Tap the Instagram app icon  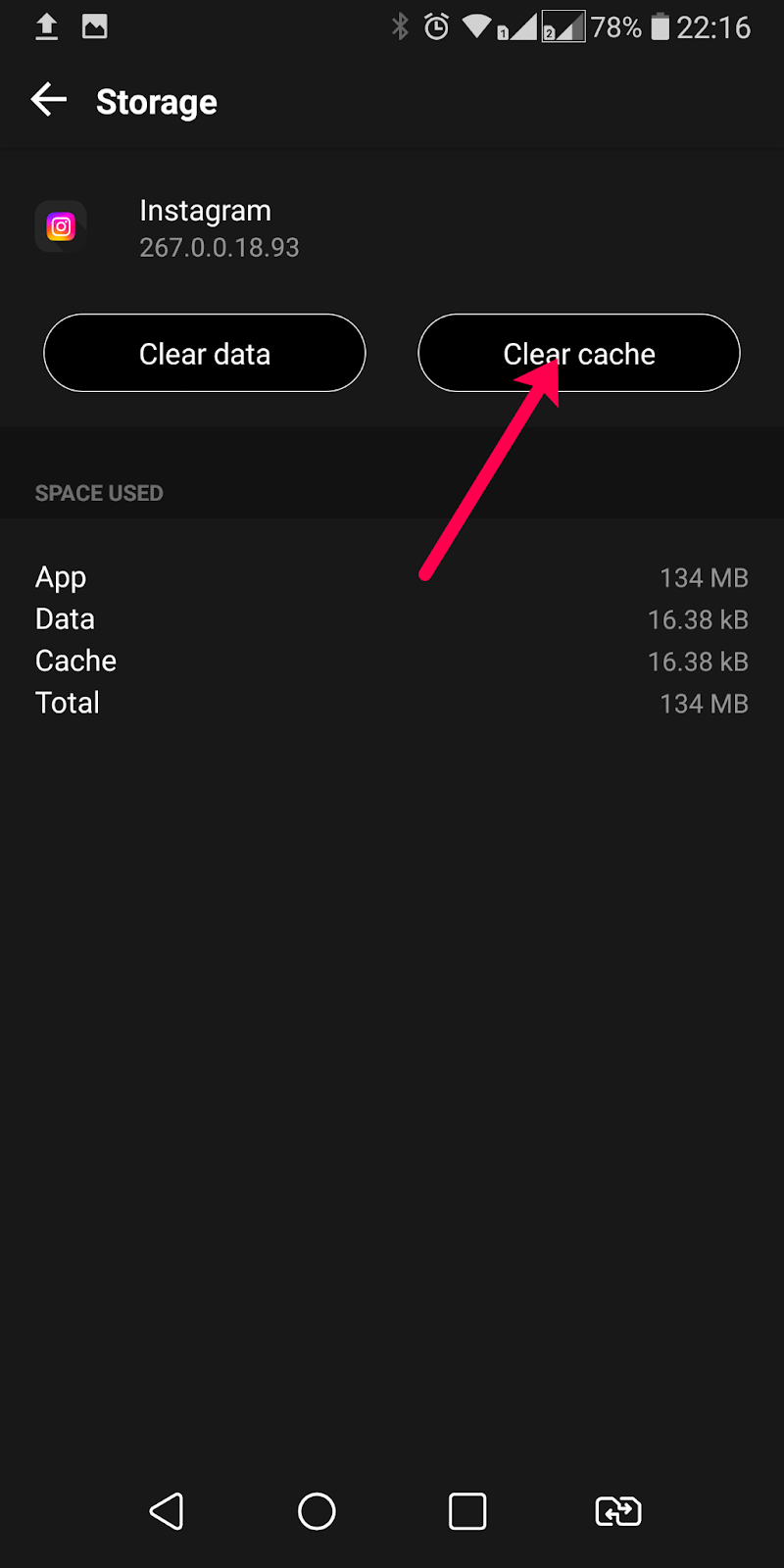click(x=61, y=227)
